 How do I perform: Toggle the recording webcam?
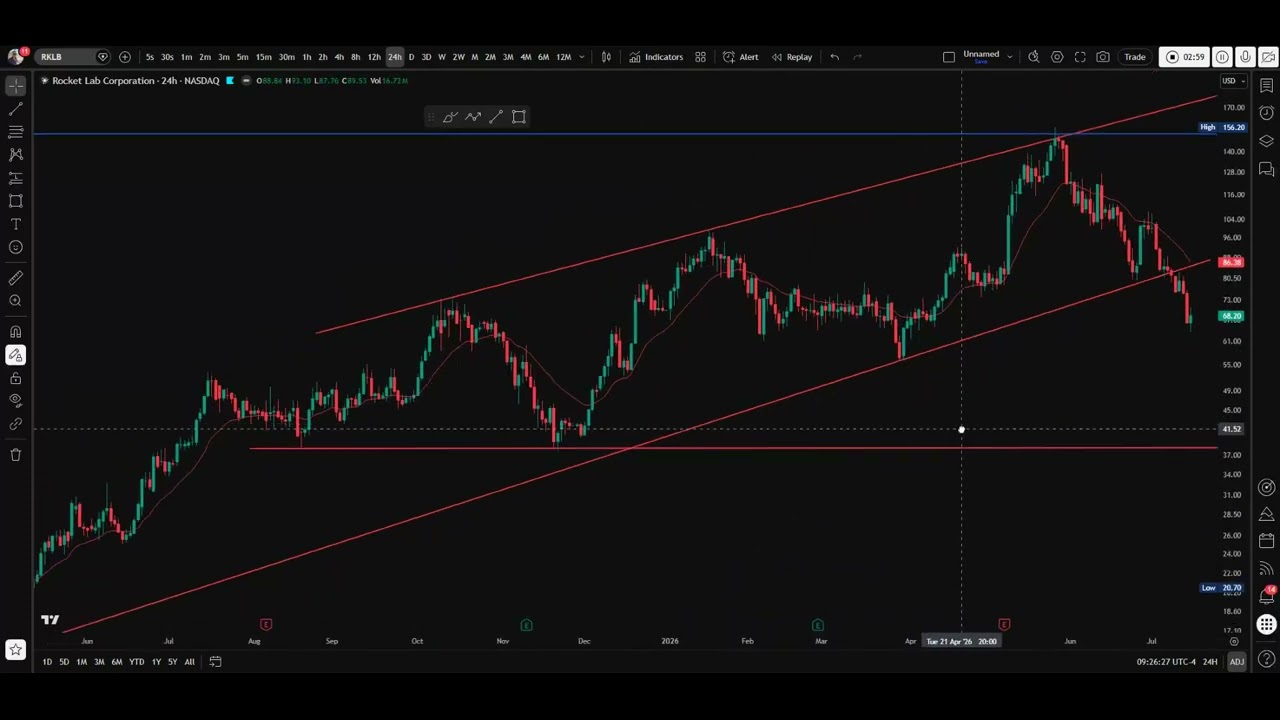click(1268, 57)
